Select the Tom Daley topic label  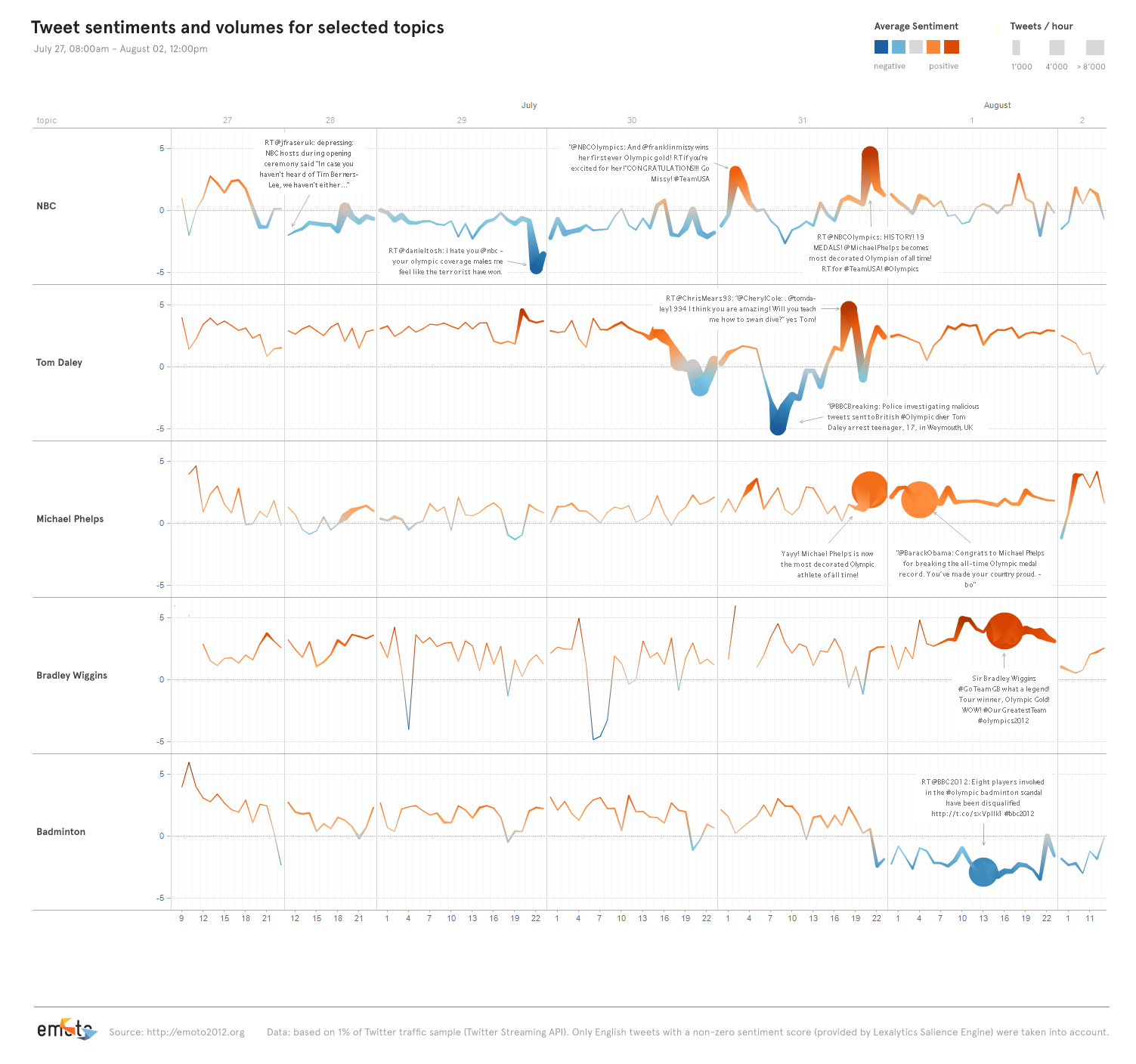click(x=59, y=363)
